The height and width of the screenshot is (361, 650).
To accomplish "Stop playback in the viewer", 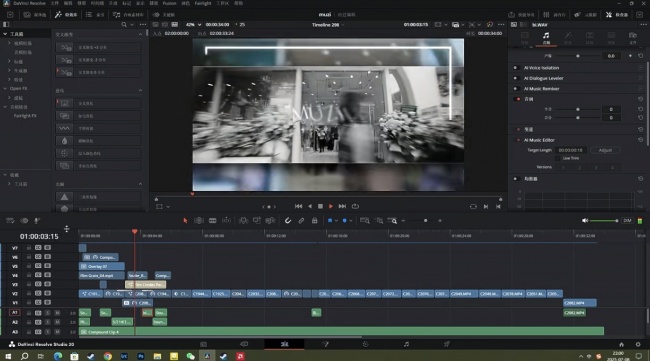I will coord(320,206).
